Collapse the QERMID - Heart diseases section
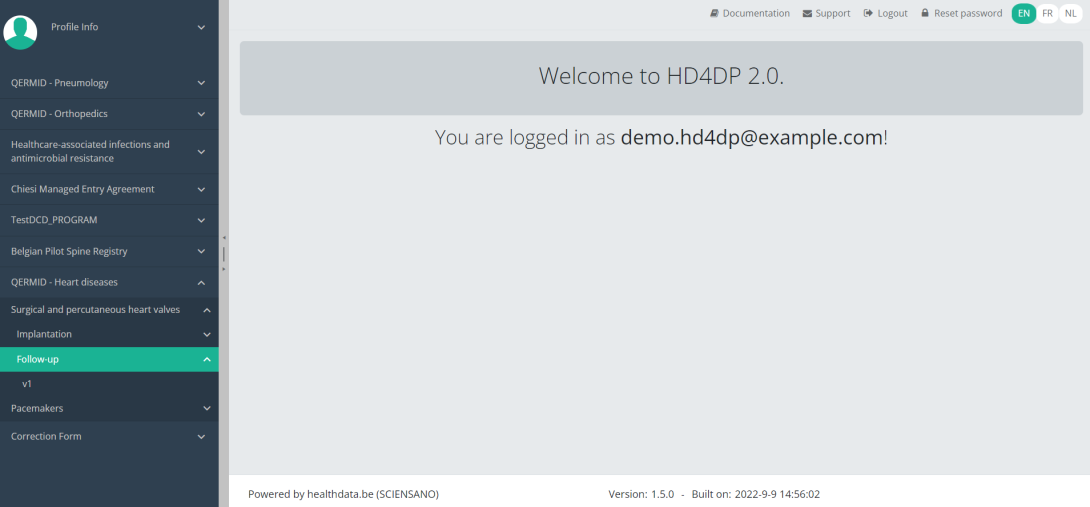 201,283
